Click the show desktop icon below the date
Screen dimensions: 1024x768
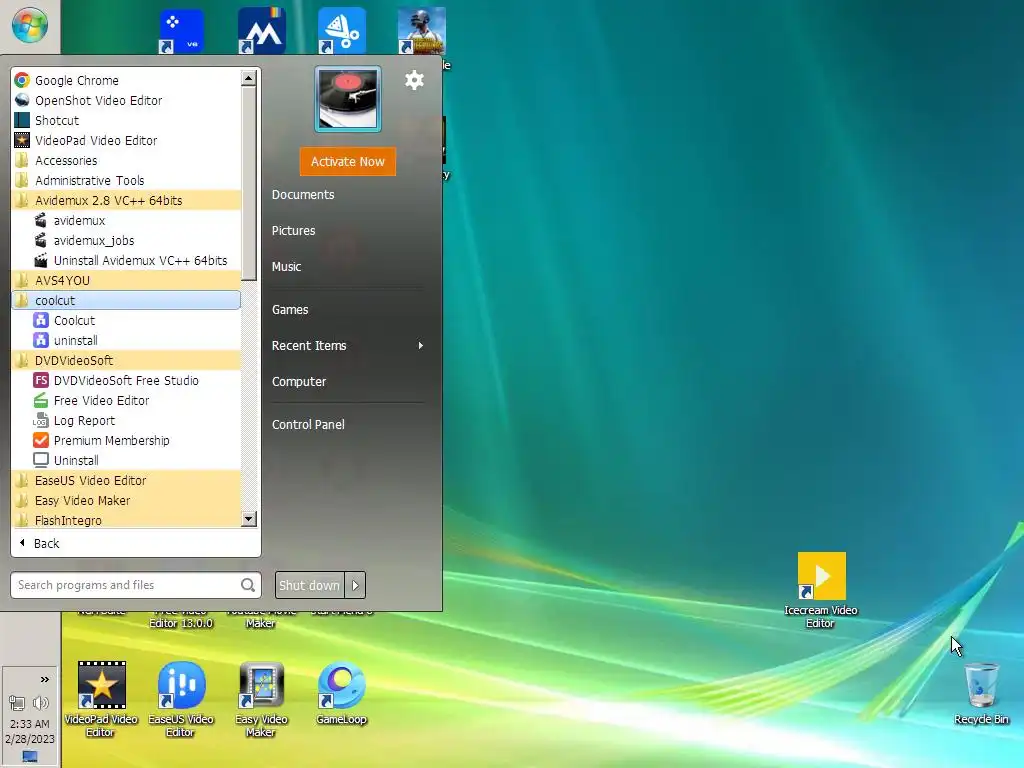click(x=29, y=756)
